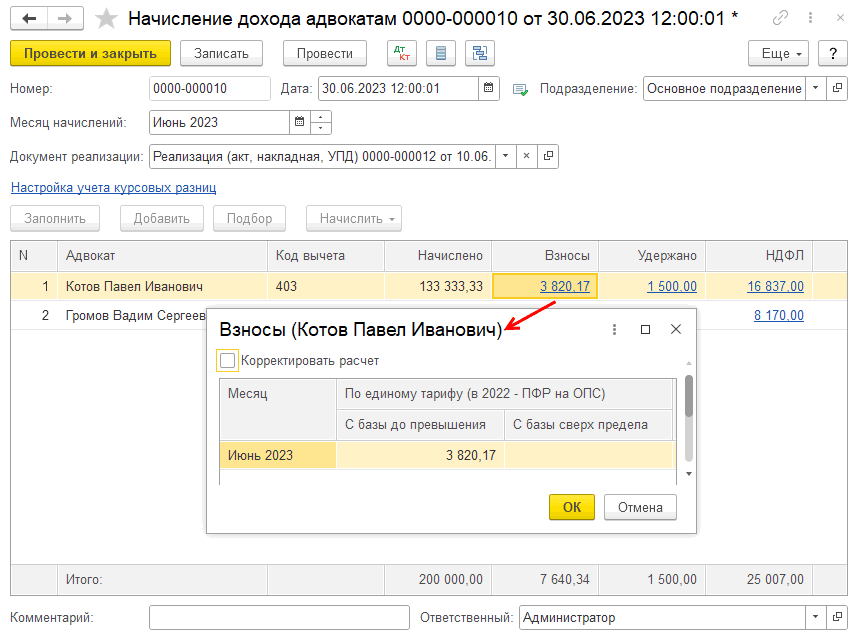857x636 pixels.
Task: Open the Ответственный dropdown list
Action: tap(815, 618)
